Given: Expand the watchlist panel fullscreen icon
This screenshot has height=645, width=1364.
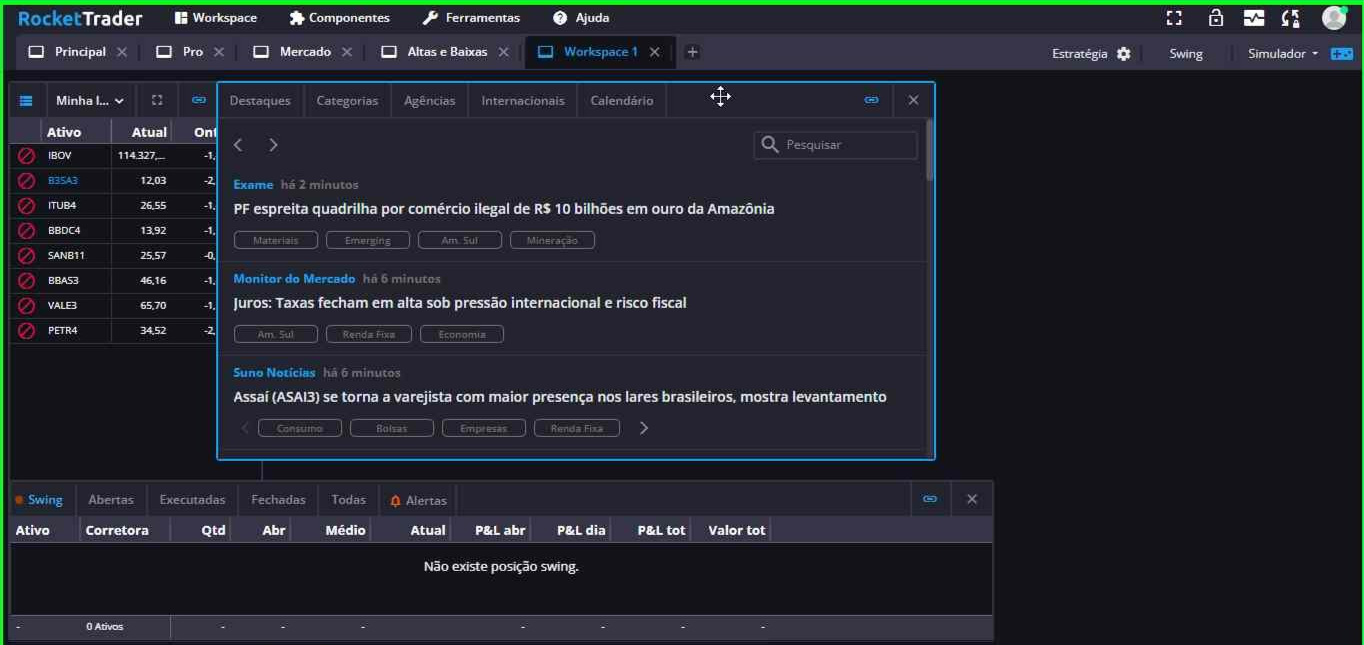Looking at the screenshot, I should (157, 101).
